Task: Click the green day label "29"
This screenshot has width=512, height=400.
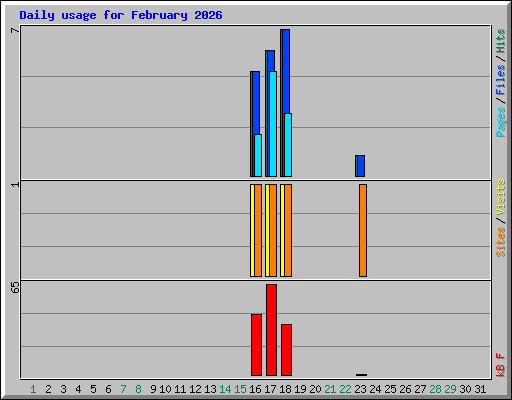Action: click(450, 389)
